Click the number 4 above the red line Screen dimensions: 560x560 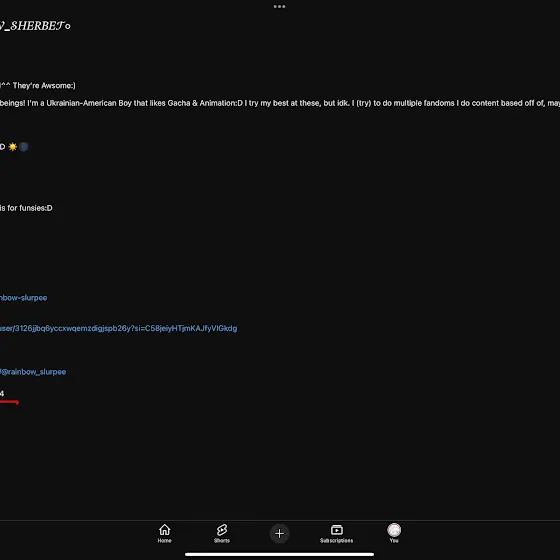[x=2, y=394]
